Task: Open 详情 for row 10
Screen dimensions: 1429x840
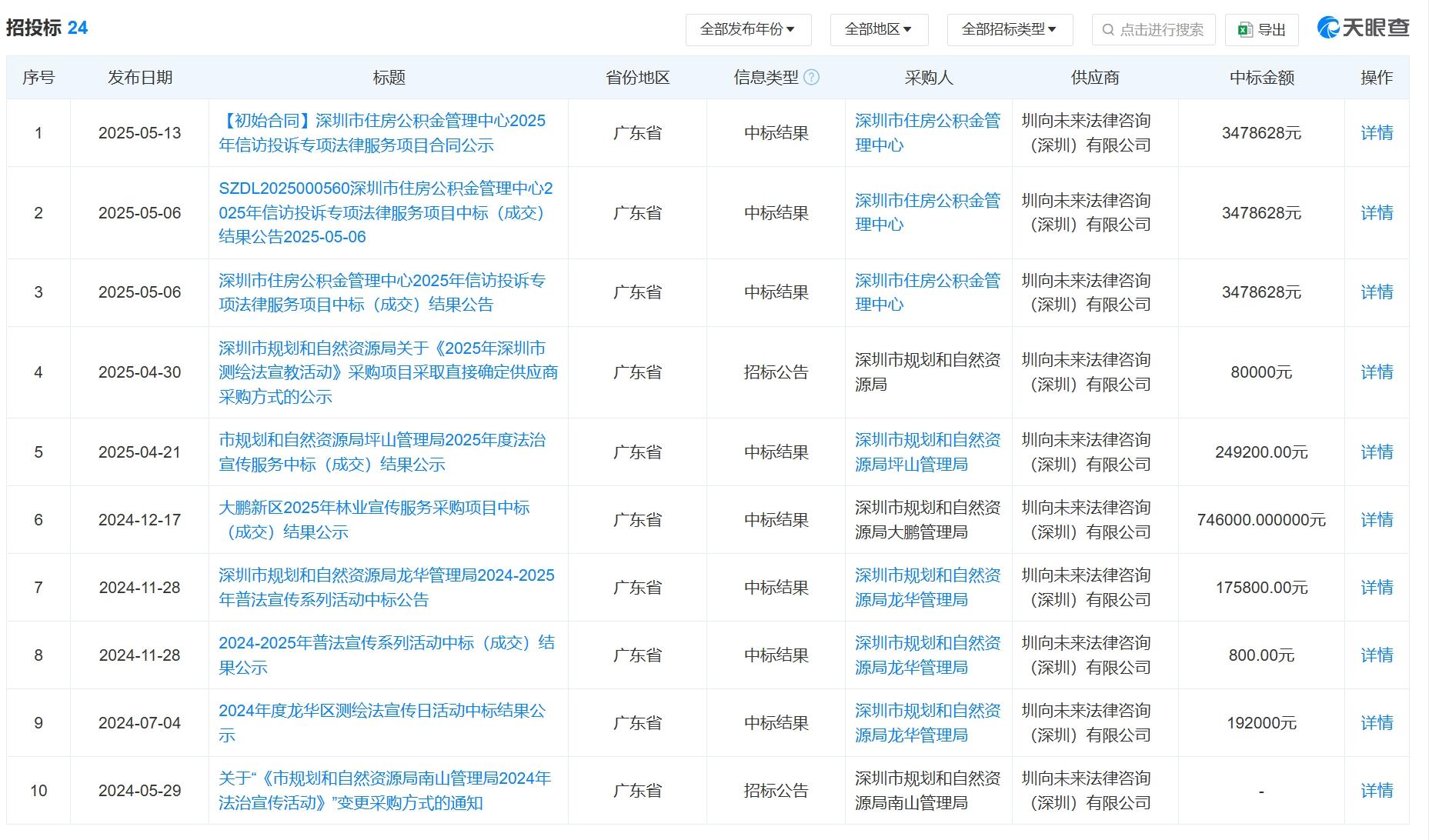Action: pyautogui.click(x=1376, y=791)
